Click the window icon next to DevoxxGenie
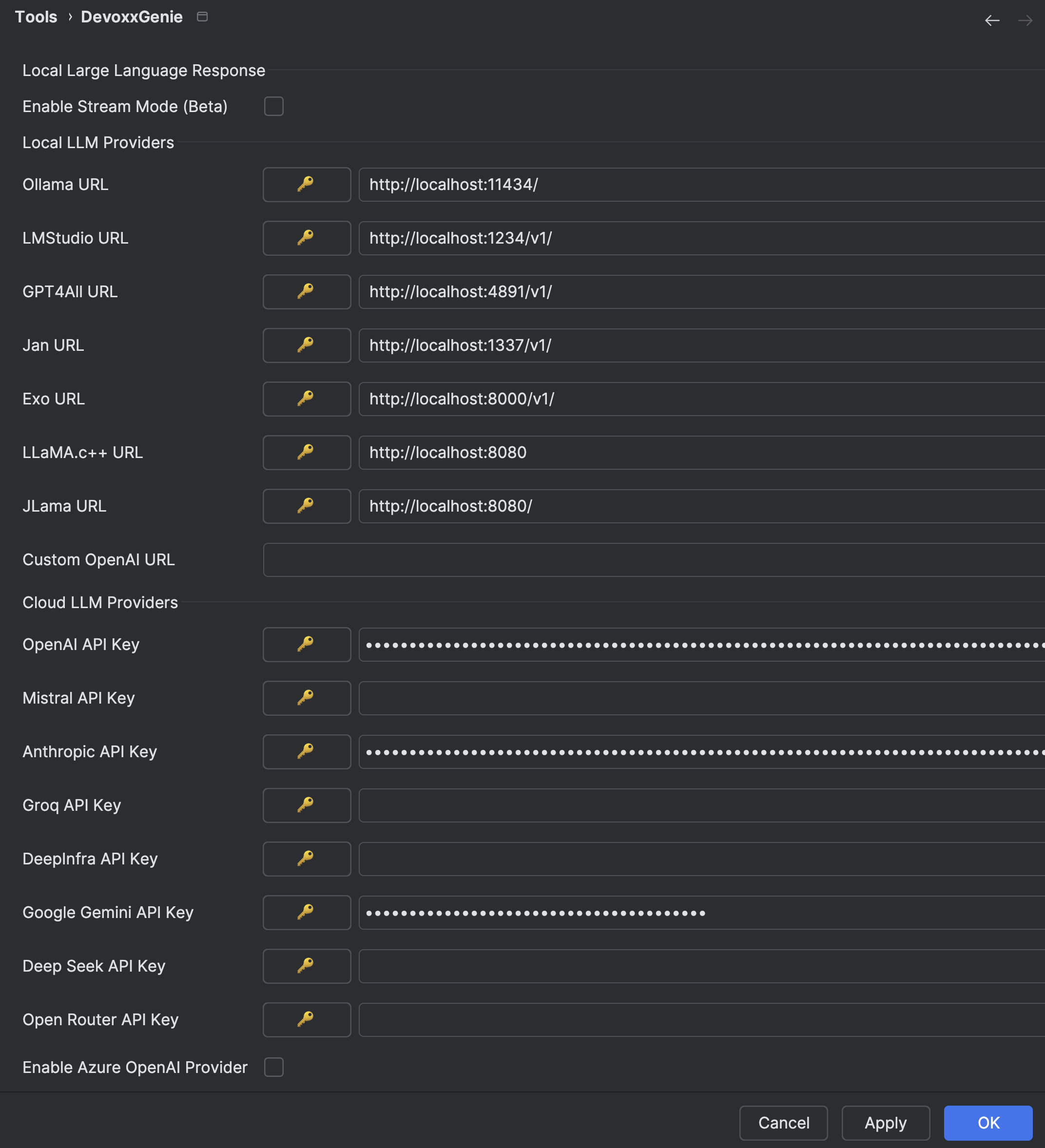The width and height of the screenshot is (1045, 1148). (202, 17)
